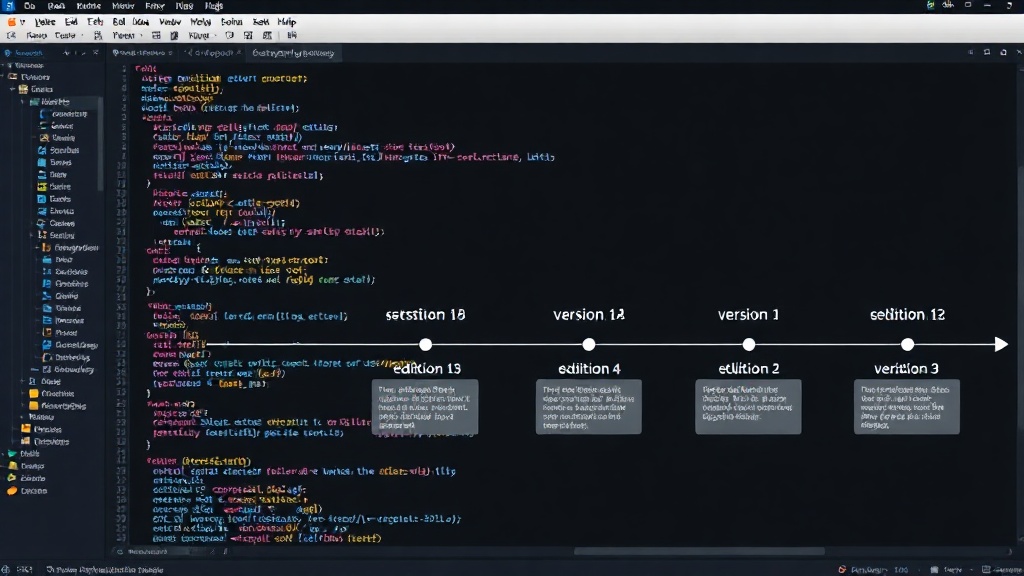The height and width of the screenshot is (576, 1024).
Task: Click the yellow folder icon below Boundary item
Action: click(33, 393)
